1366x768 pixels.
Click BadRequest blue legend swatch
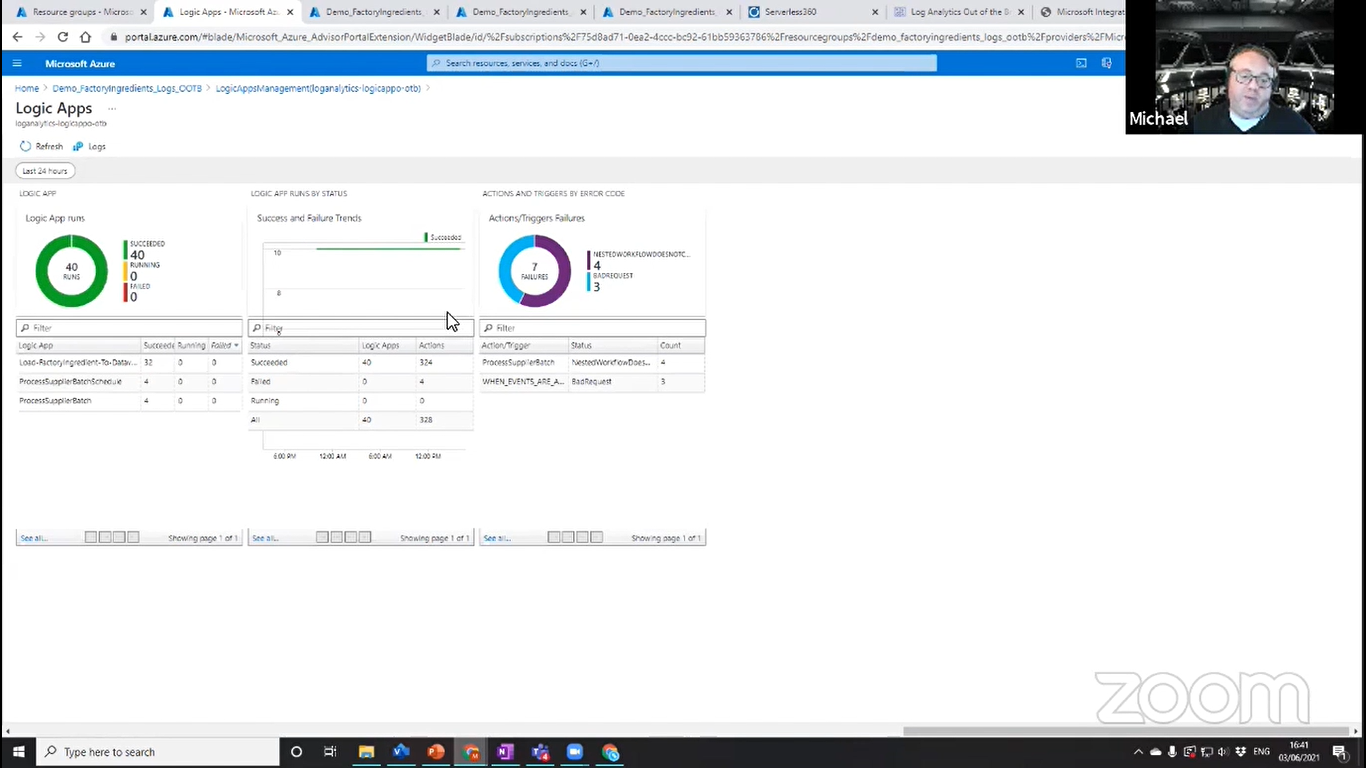pyautogui.click(x=589, y=282)
